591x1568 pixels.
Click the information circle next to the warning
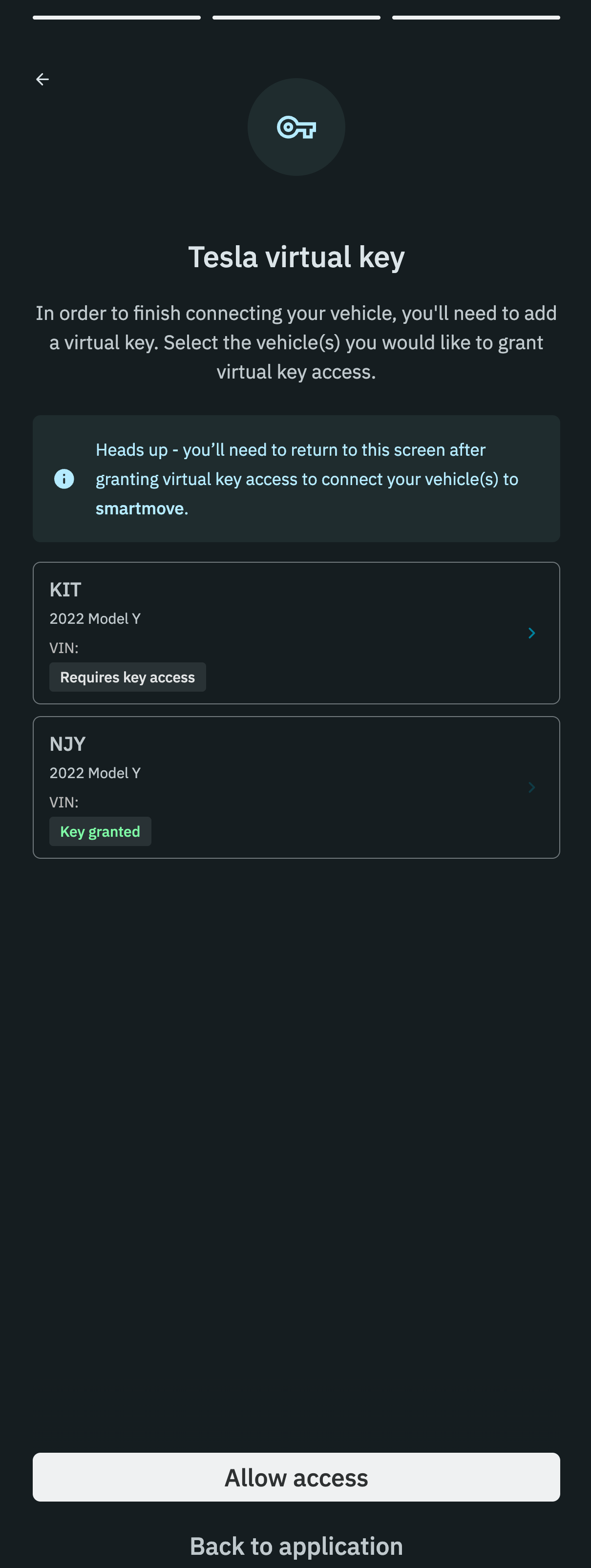coord(64,479)
